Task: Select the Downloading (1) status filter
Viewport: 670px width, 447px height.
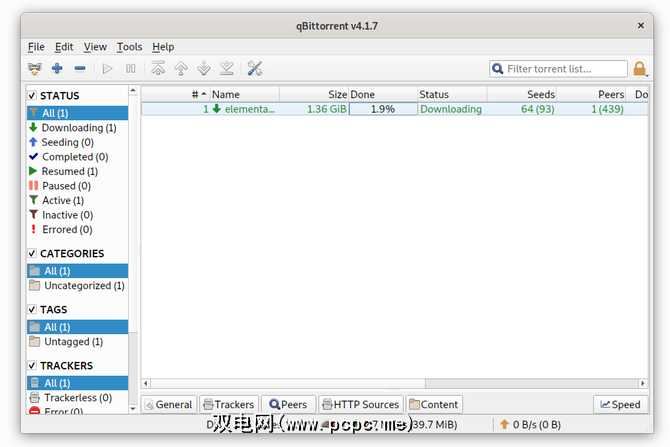Action: tap(78, 128)
